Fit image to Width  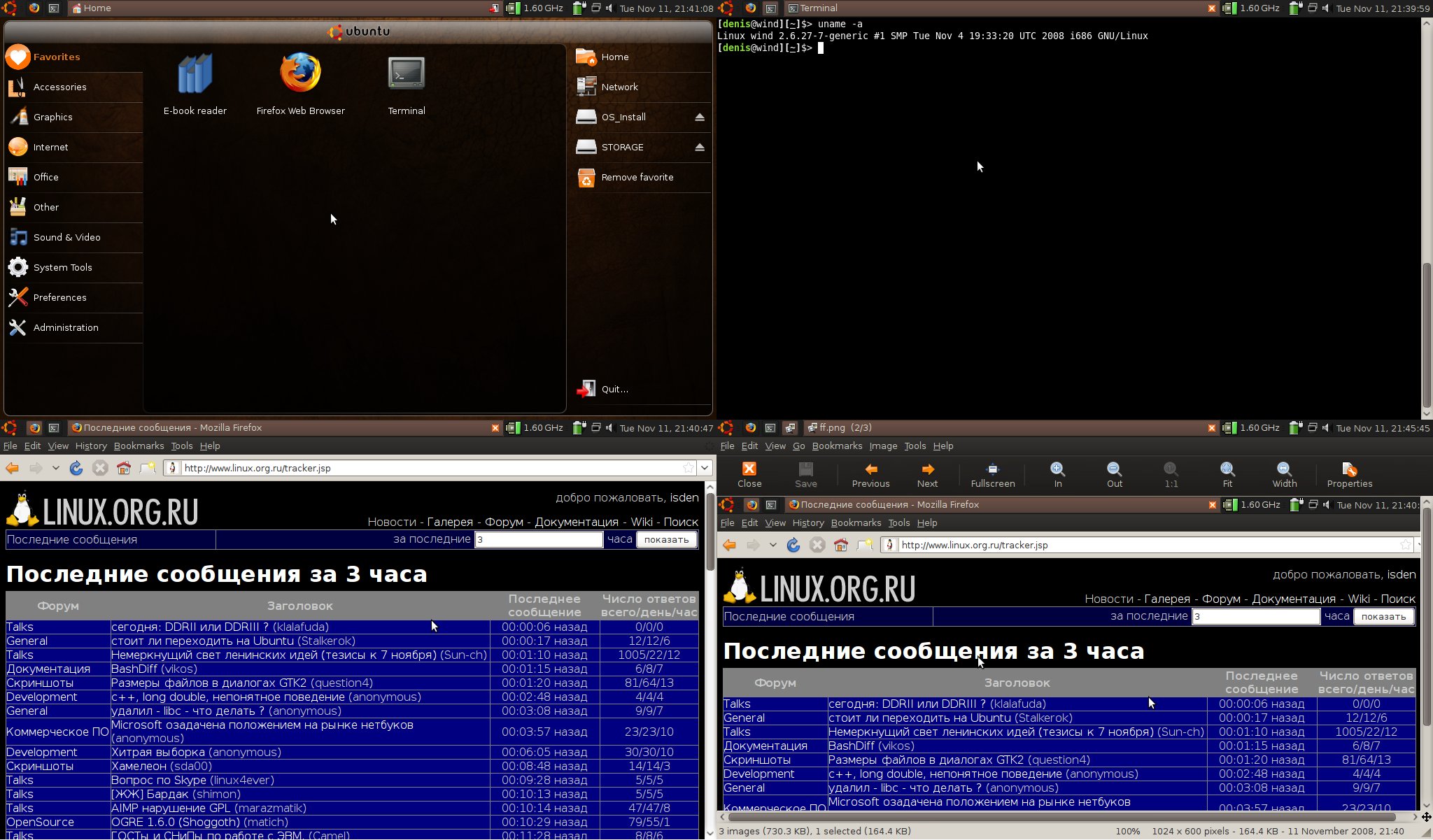tap(1284, 475)
